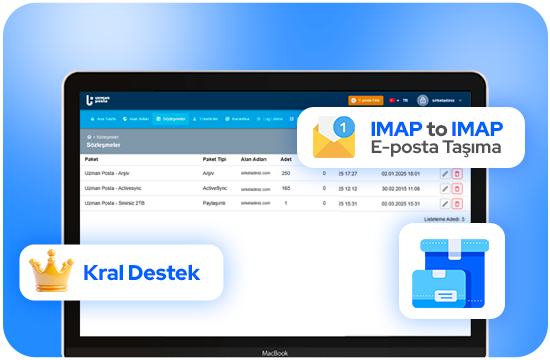Edit the Uzman Posta - Sınırsız 2TB row

445,204
